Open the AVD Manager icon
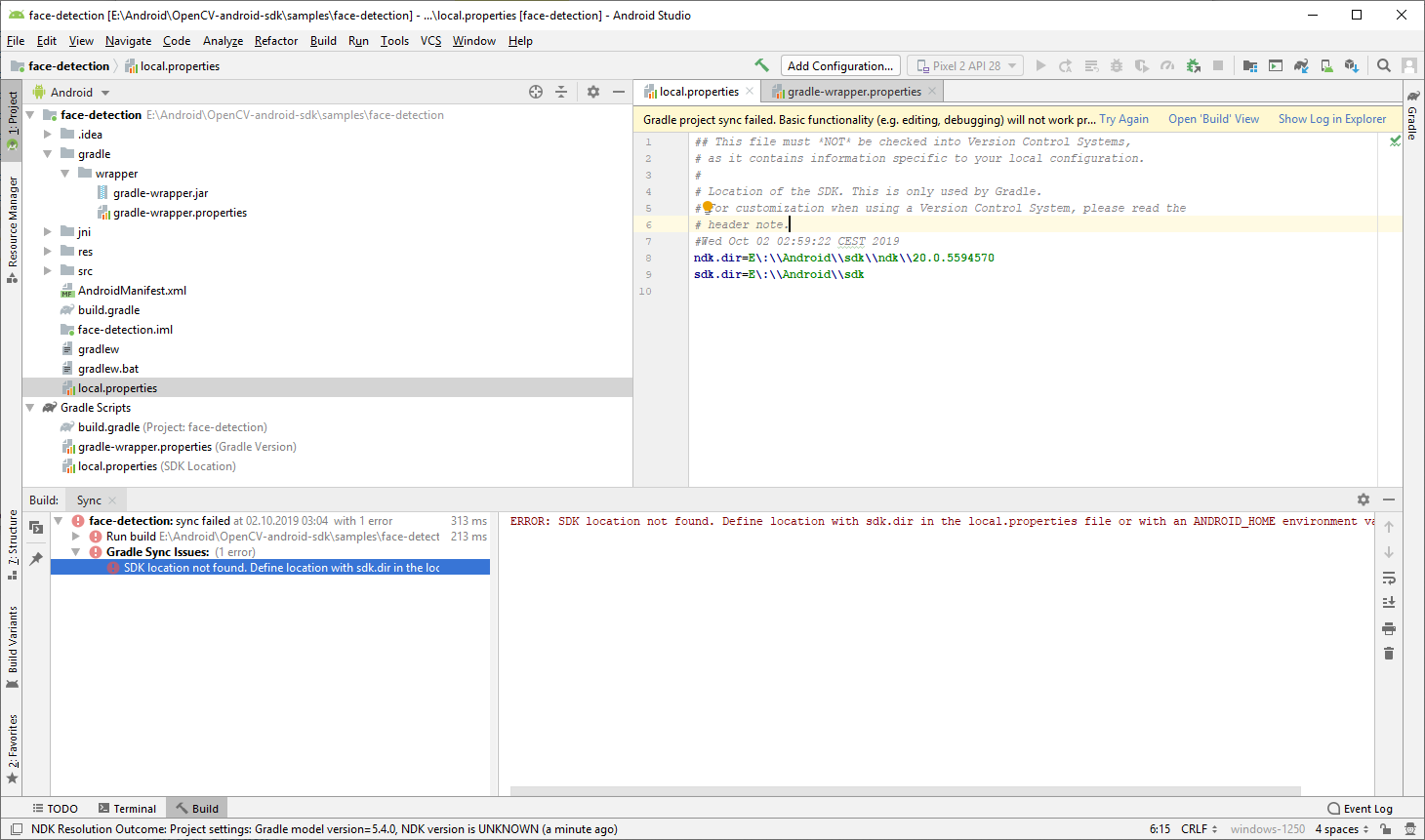 click(1326, 65)
